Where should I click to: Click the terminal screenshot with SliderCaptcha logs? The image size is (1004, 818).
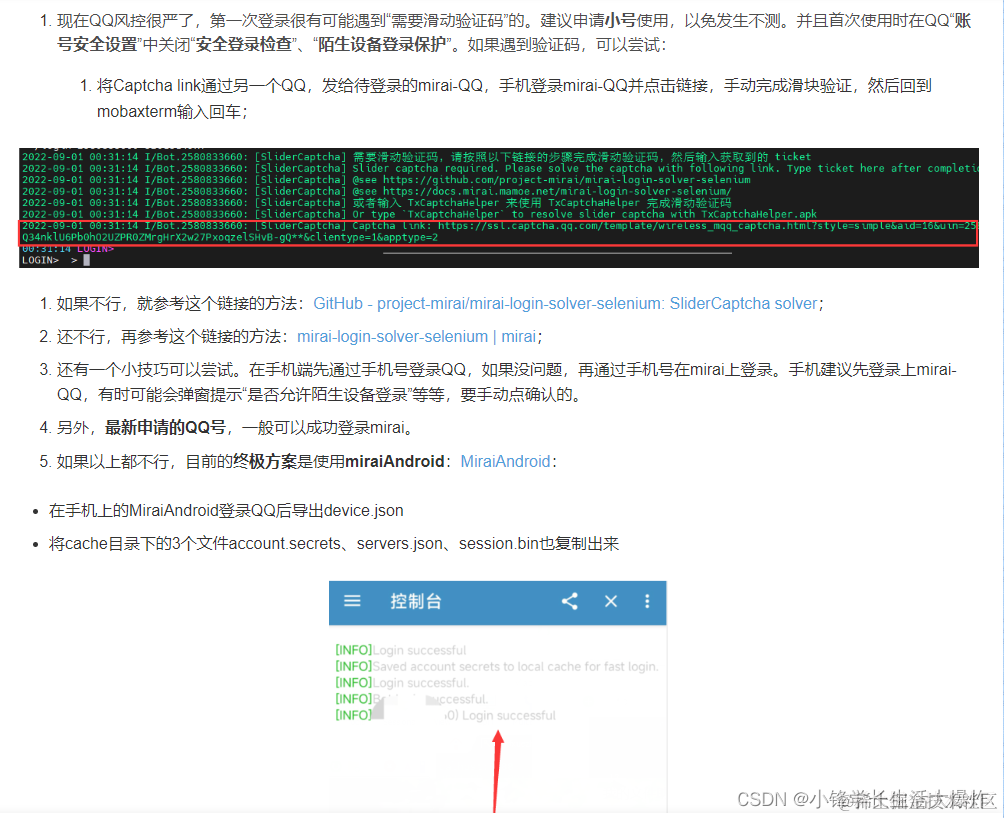499,208
